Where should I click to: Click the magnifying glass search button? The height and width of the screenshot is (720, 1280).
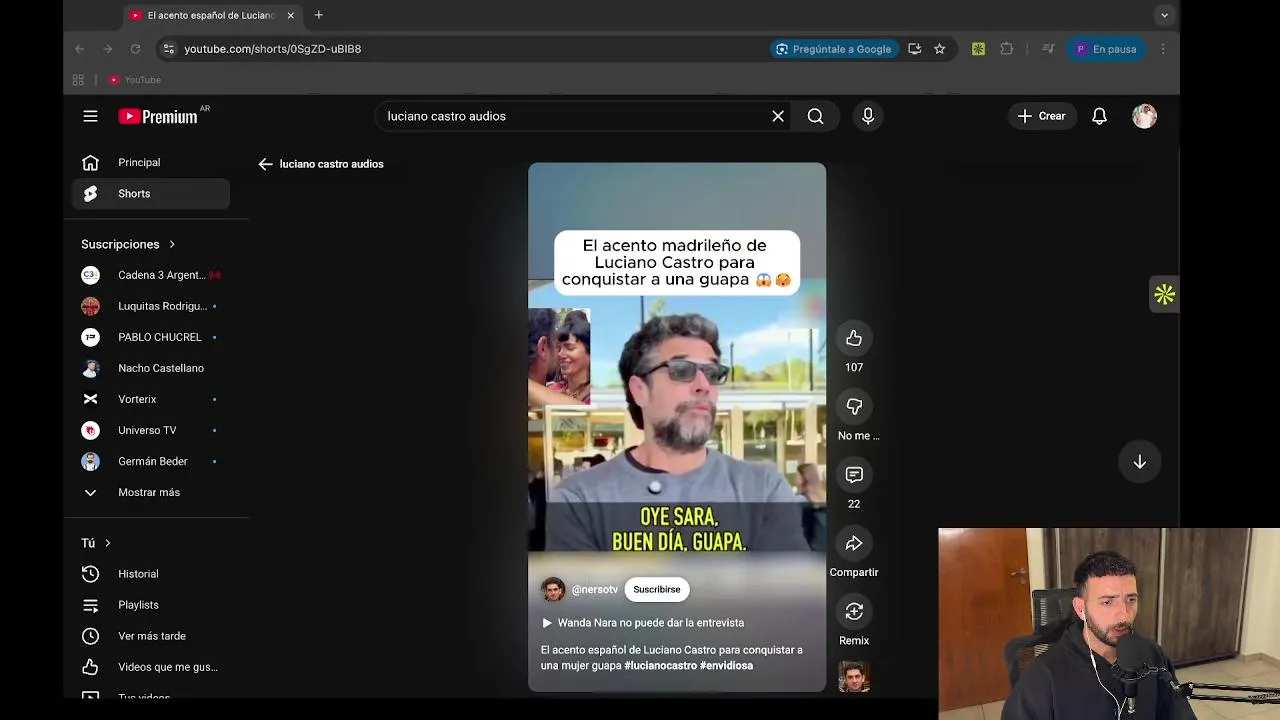(x=816, y=116)
